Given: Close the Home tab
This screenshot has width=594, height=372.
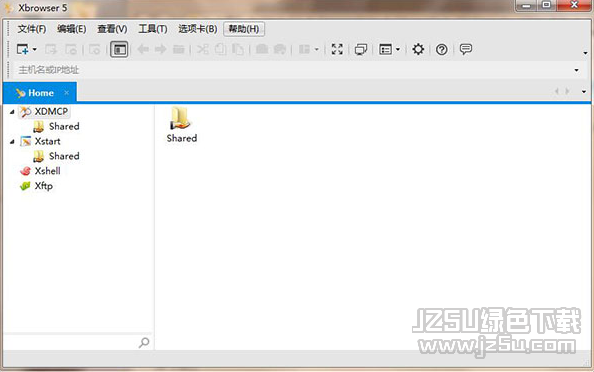Looking at the screenshot, I should (x=67, y=93).
